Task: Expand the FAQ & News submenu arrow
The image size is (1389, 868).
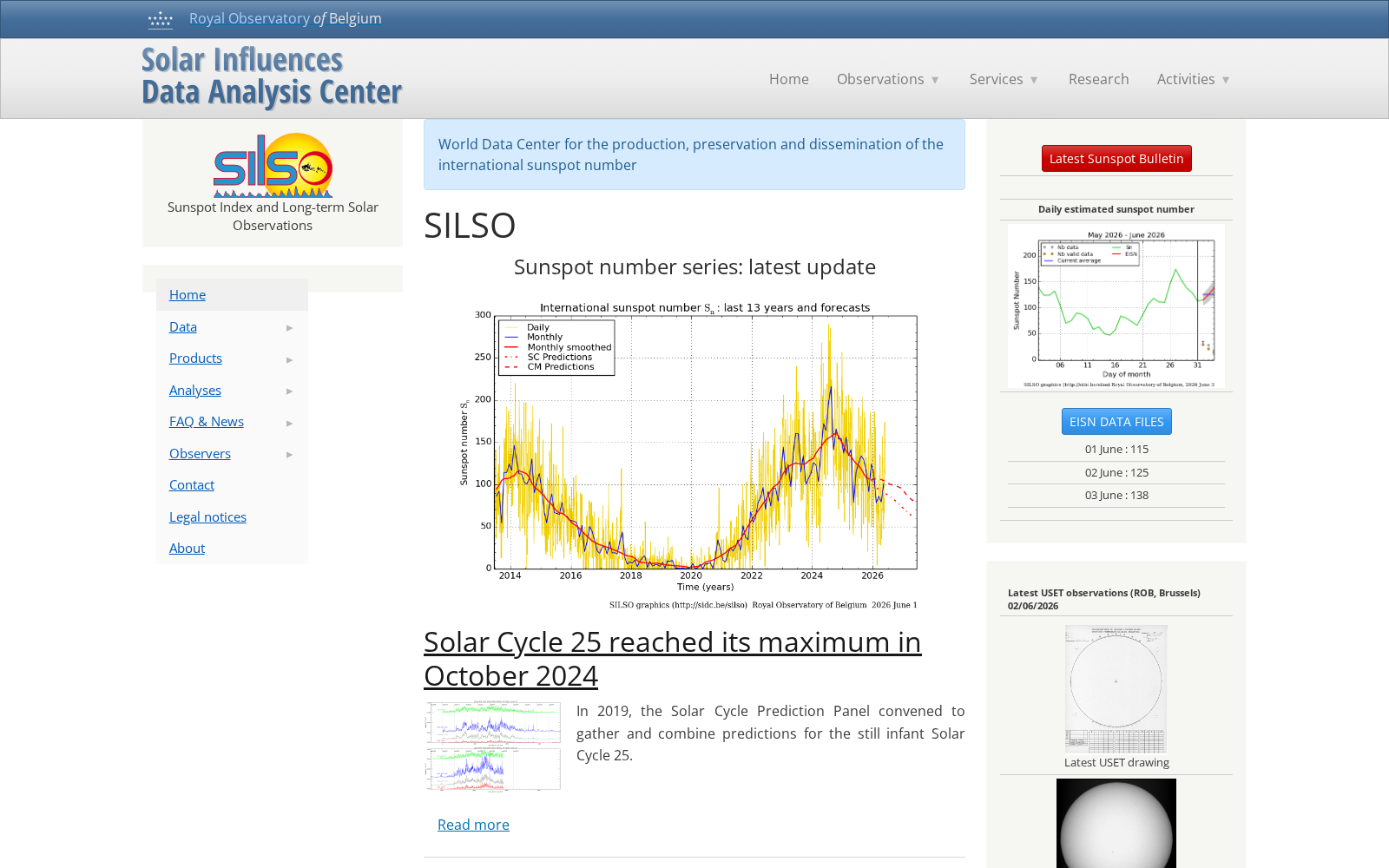Action: (x=290, y=423)
